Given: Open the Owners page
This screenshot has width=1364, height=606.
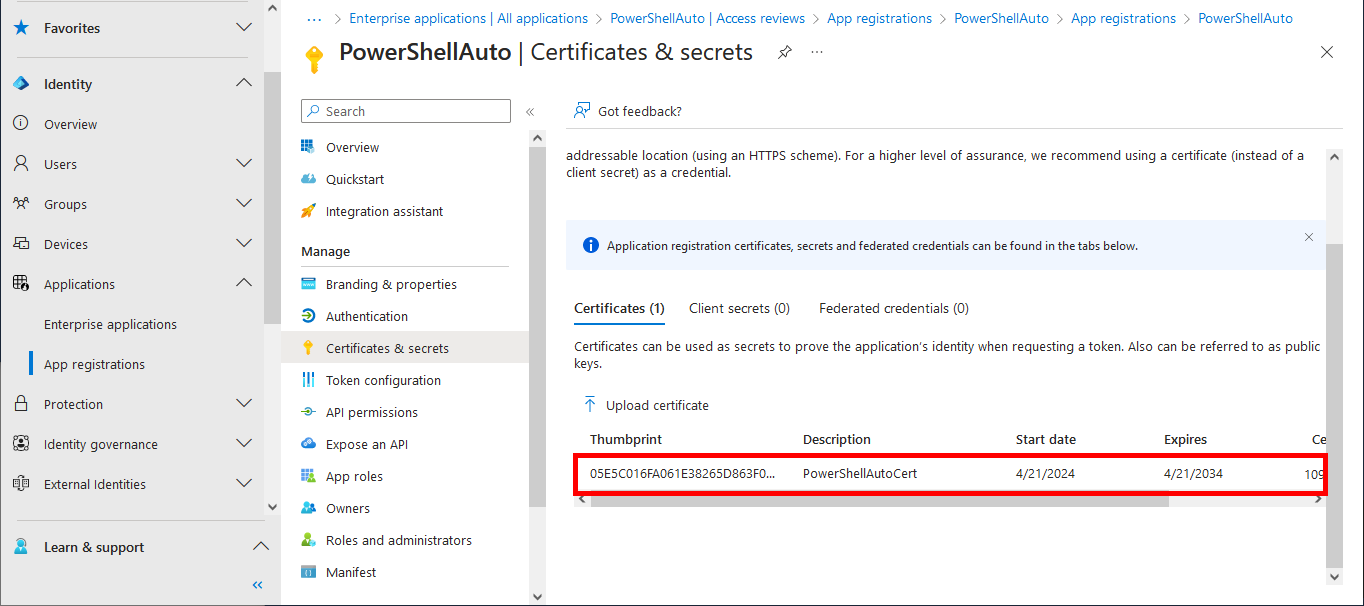Looking at the screenshot, I should tap(349, 508).
